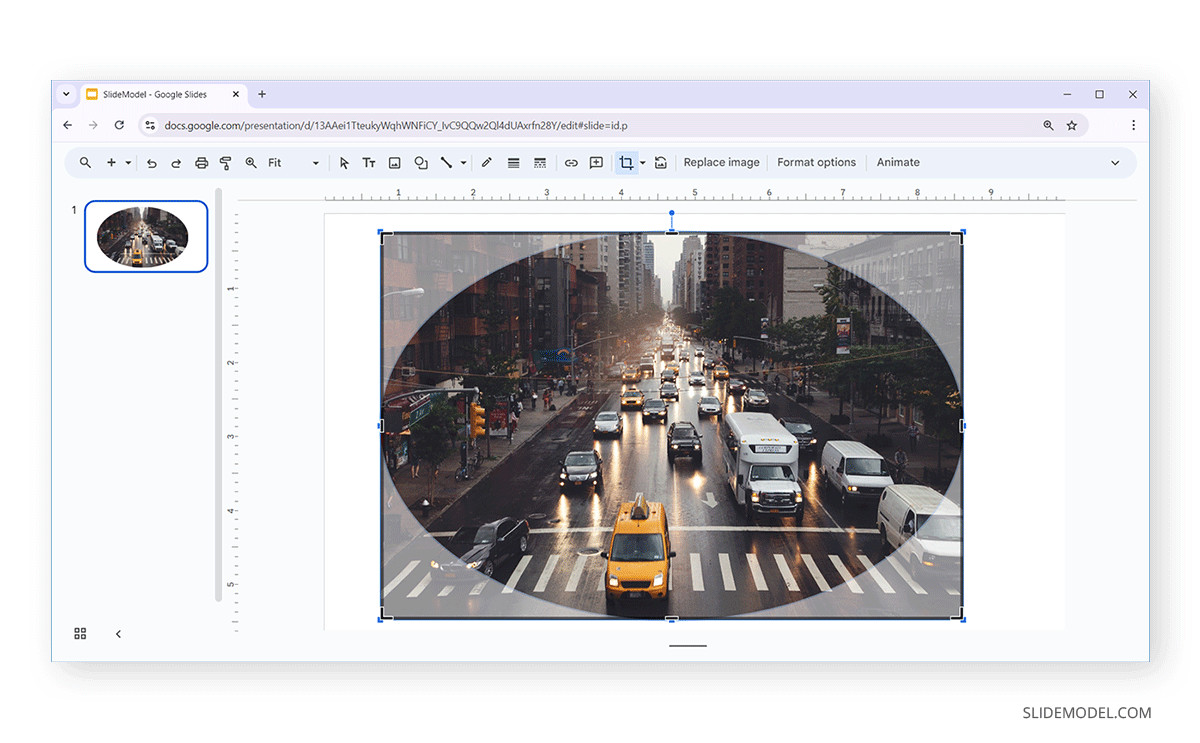Activate the paint format tool
The height and width of the screenshot is (743, 1200).
[225, 163]
